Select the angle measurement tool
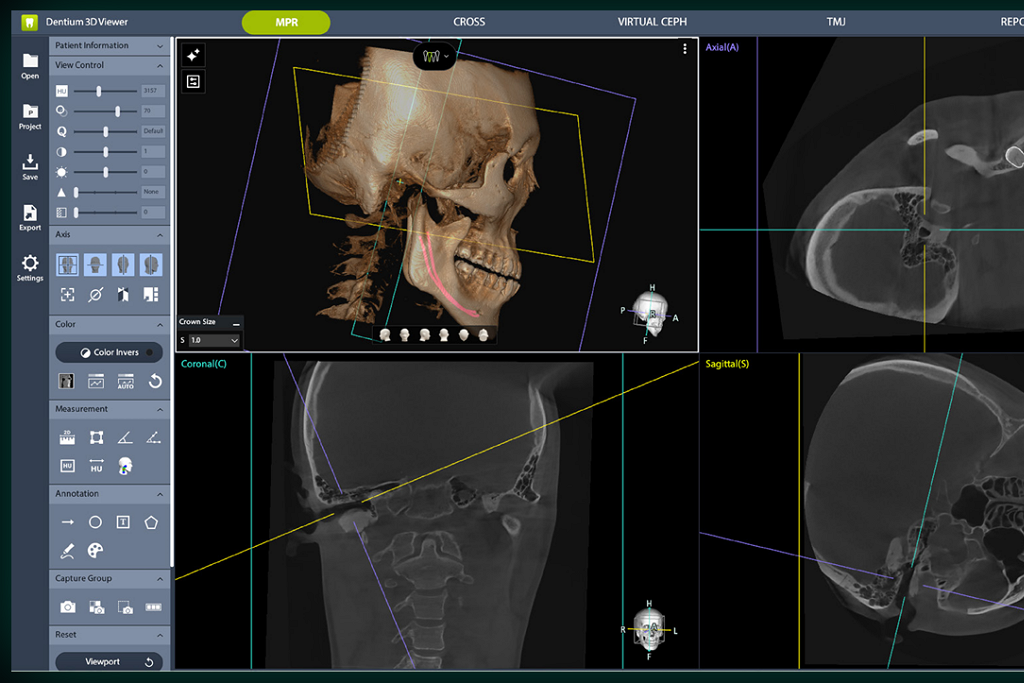1024x683 pixels. click(124, 437)
